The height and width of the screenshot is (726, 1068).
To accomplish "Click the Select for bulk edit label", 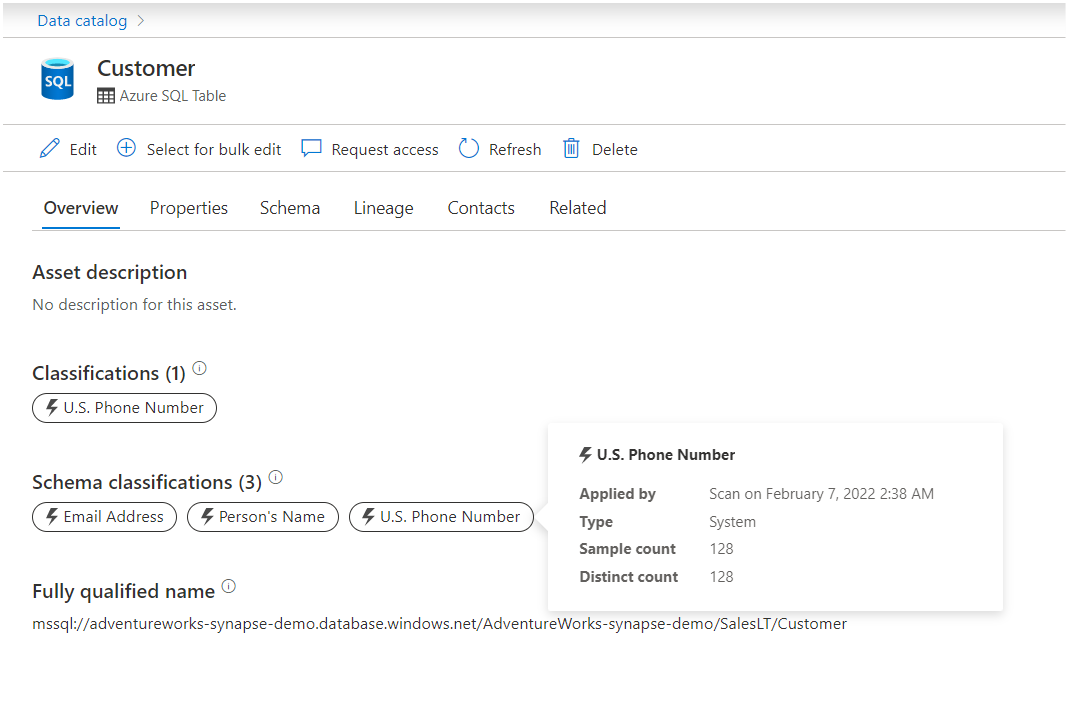I will coord(214,149).
